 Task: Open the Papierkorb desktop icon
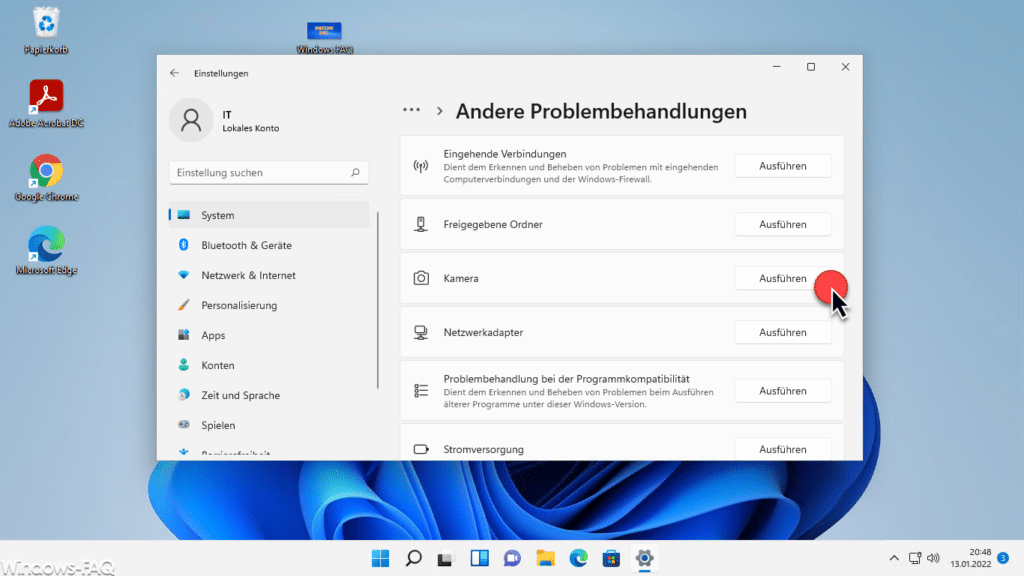46,31
